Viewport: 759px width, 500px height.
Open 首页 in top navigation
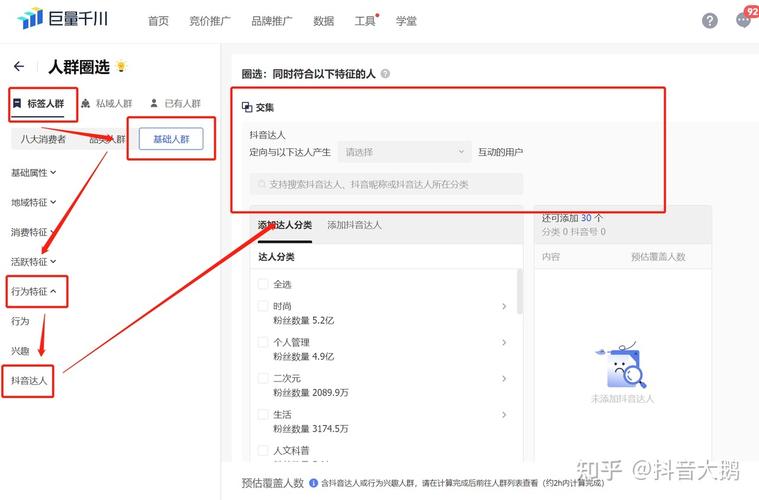pyautogui.click(x=158, y=21)
